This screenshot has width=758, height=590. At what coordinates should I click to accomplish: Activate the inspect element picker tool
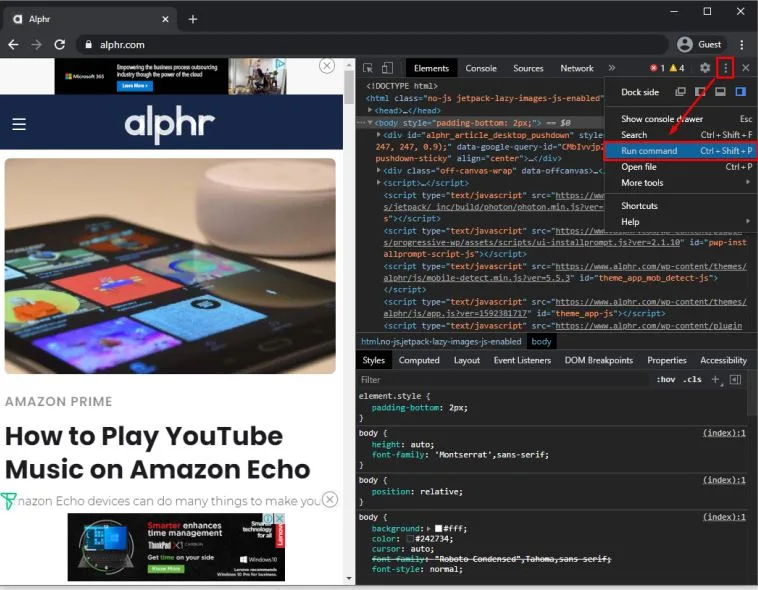[368, 68]
